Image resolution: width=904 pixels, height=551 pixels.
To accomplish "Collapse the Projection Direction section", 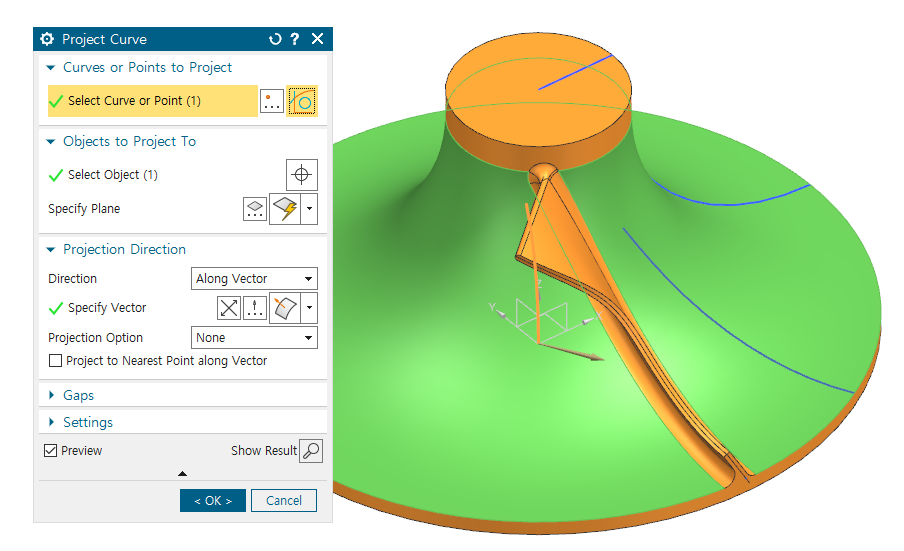I will click(51, 250).
